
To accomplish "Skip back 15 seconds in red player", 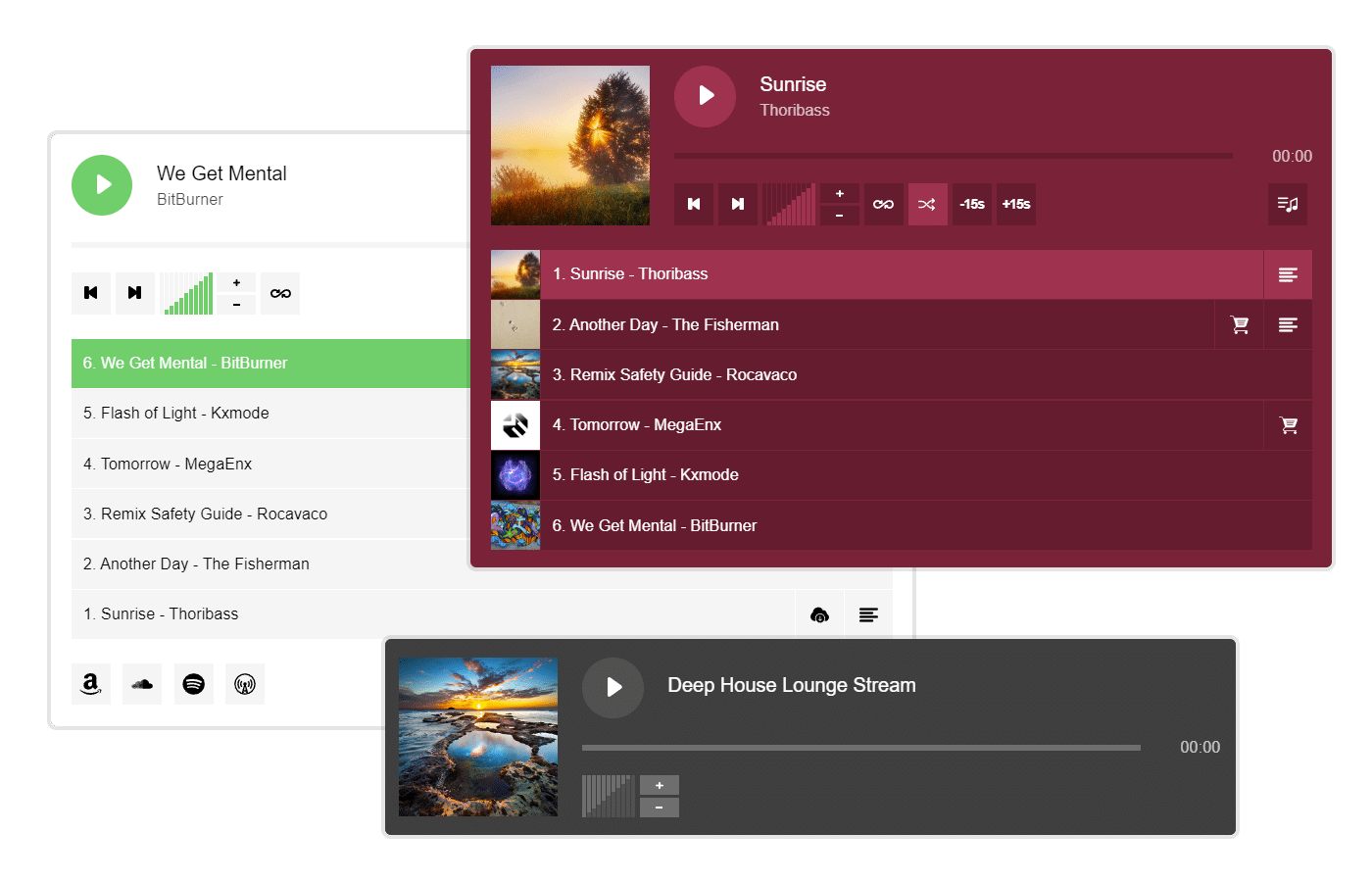I will pyautogui.click(x=972, y=205).
